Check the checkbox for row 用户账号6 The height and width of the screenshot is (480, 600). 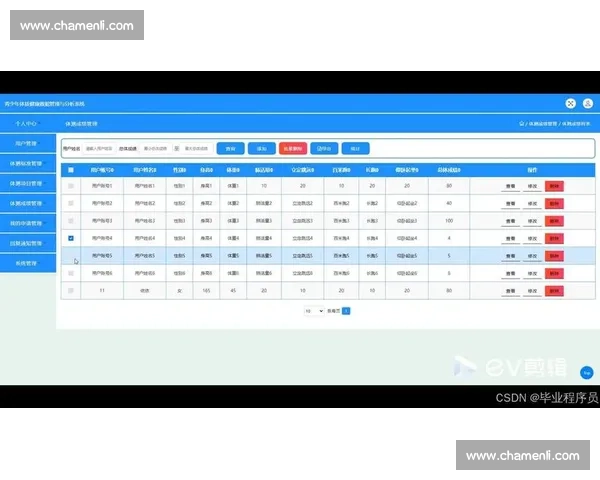click(71, 273)
